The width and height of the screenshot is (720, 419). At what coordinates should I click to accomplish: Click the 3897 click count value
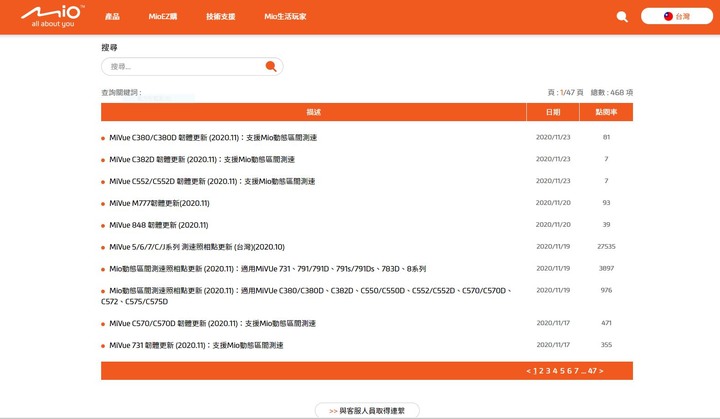(606, 268)
